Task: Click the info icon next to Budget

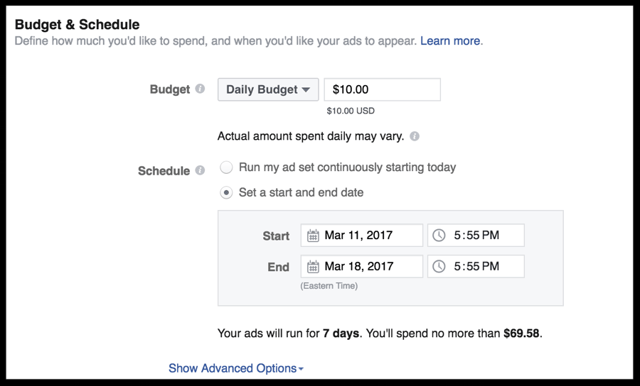Action: [200, 89]
